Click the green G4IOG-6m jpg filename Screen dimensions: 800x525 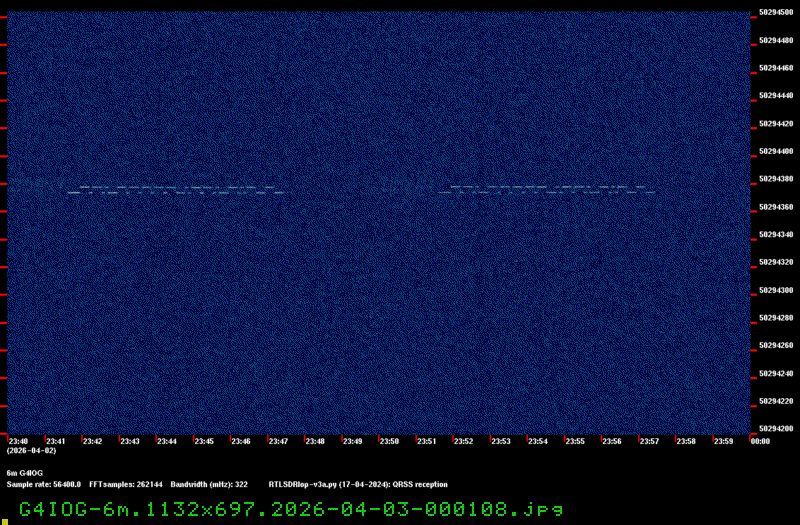(x=291, y=509)
